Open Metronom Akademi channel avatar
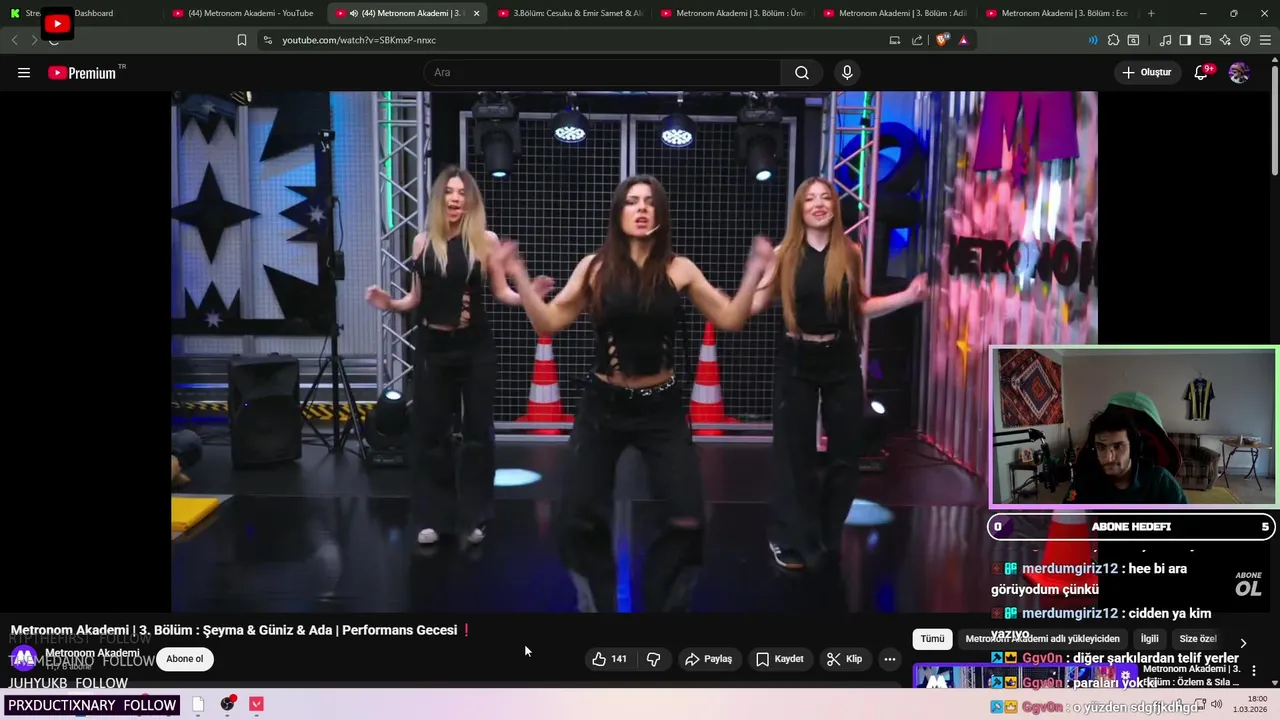The image size is (1280, 720). coord(23,658)
